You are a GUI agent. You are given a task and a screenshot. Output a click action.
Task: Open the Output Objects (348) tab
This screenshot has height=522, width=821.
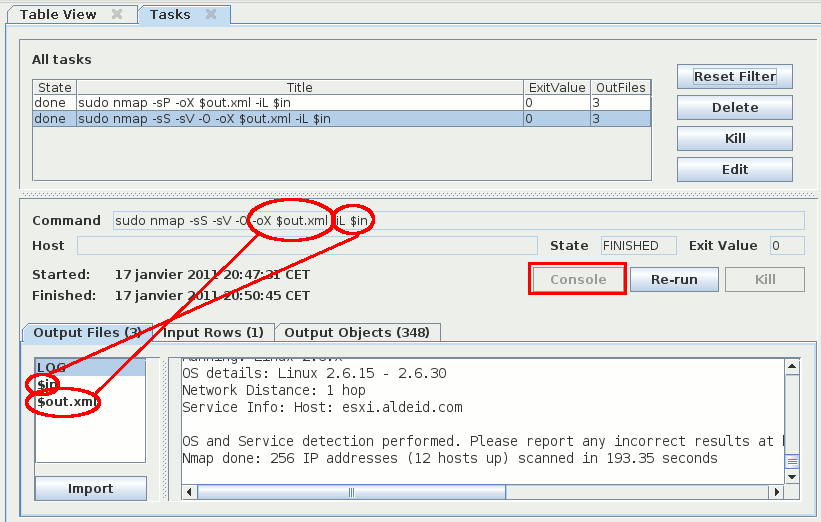(x=358, y=332)
